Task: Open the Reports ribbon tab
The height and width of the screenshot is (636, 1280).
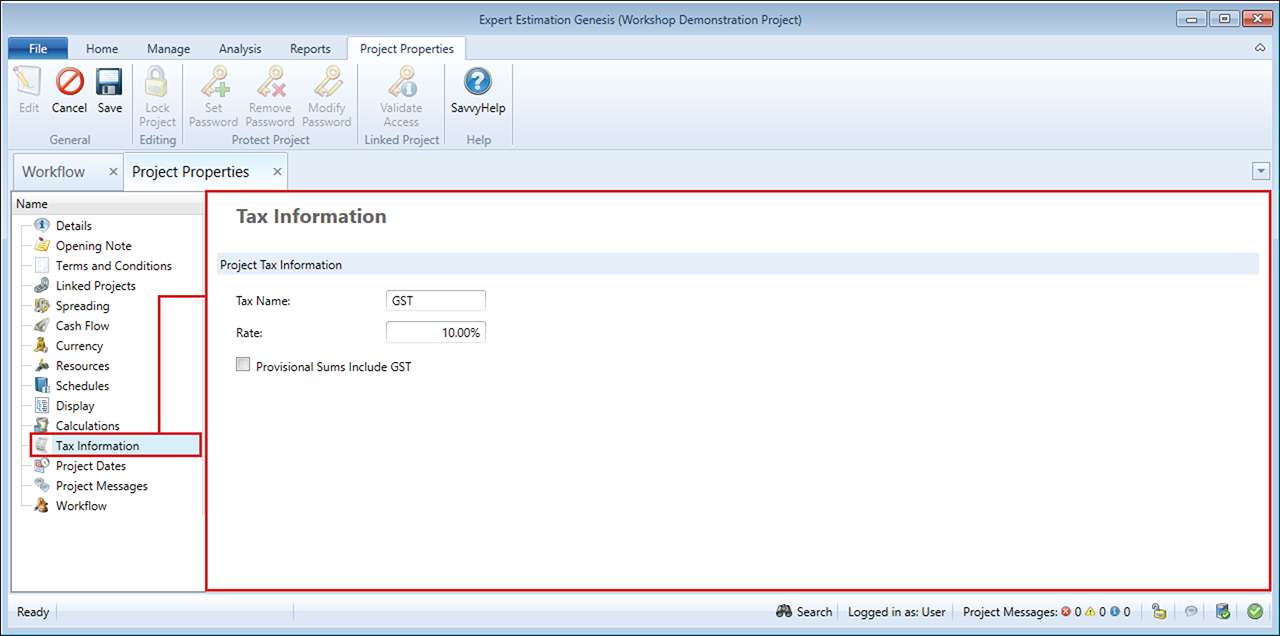Action: point(310,48)
